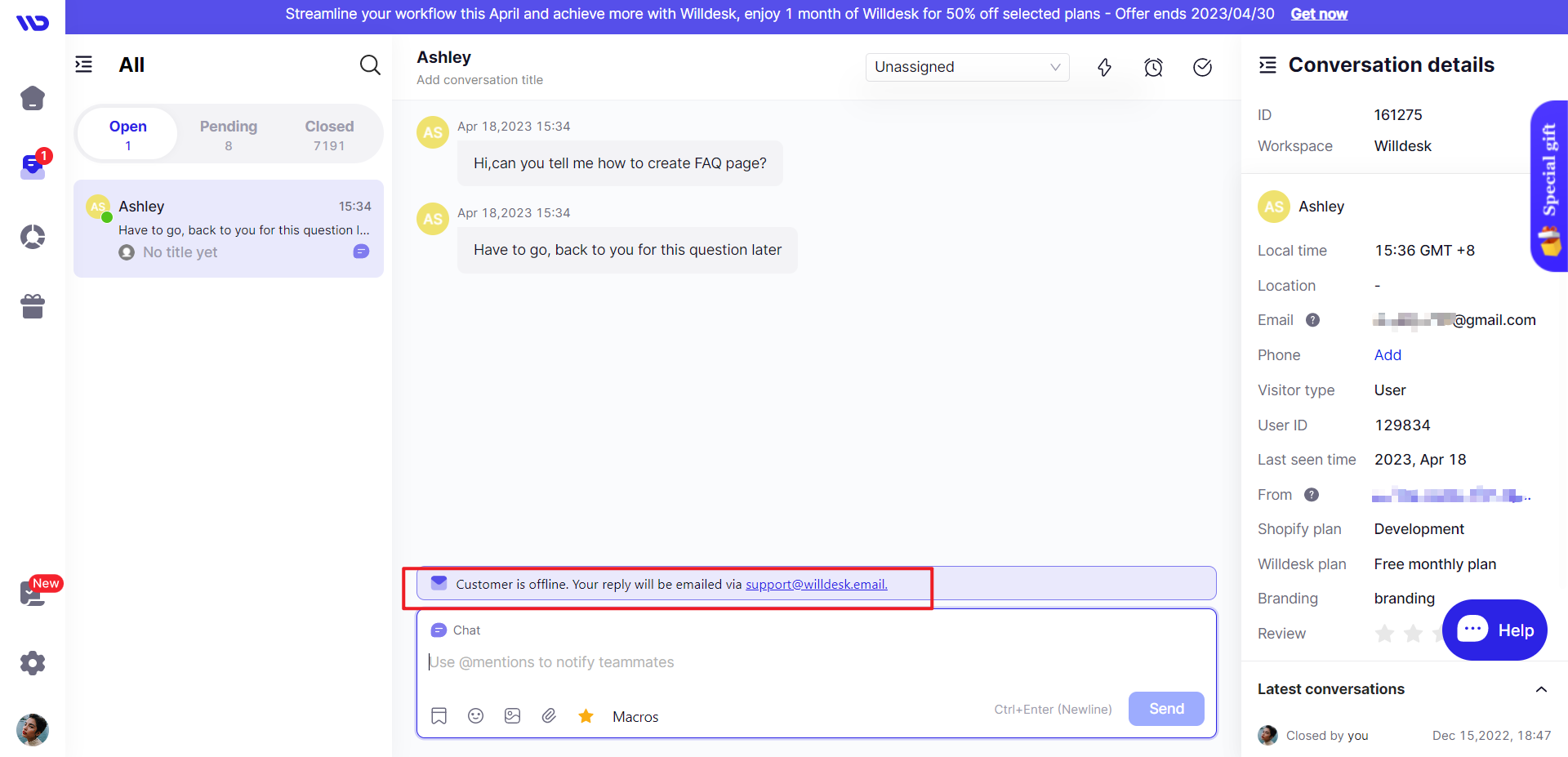Click User ID value 129834
The width and height of the screenshot is (1568, 757).
(x=1402, y=425)
